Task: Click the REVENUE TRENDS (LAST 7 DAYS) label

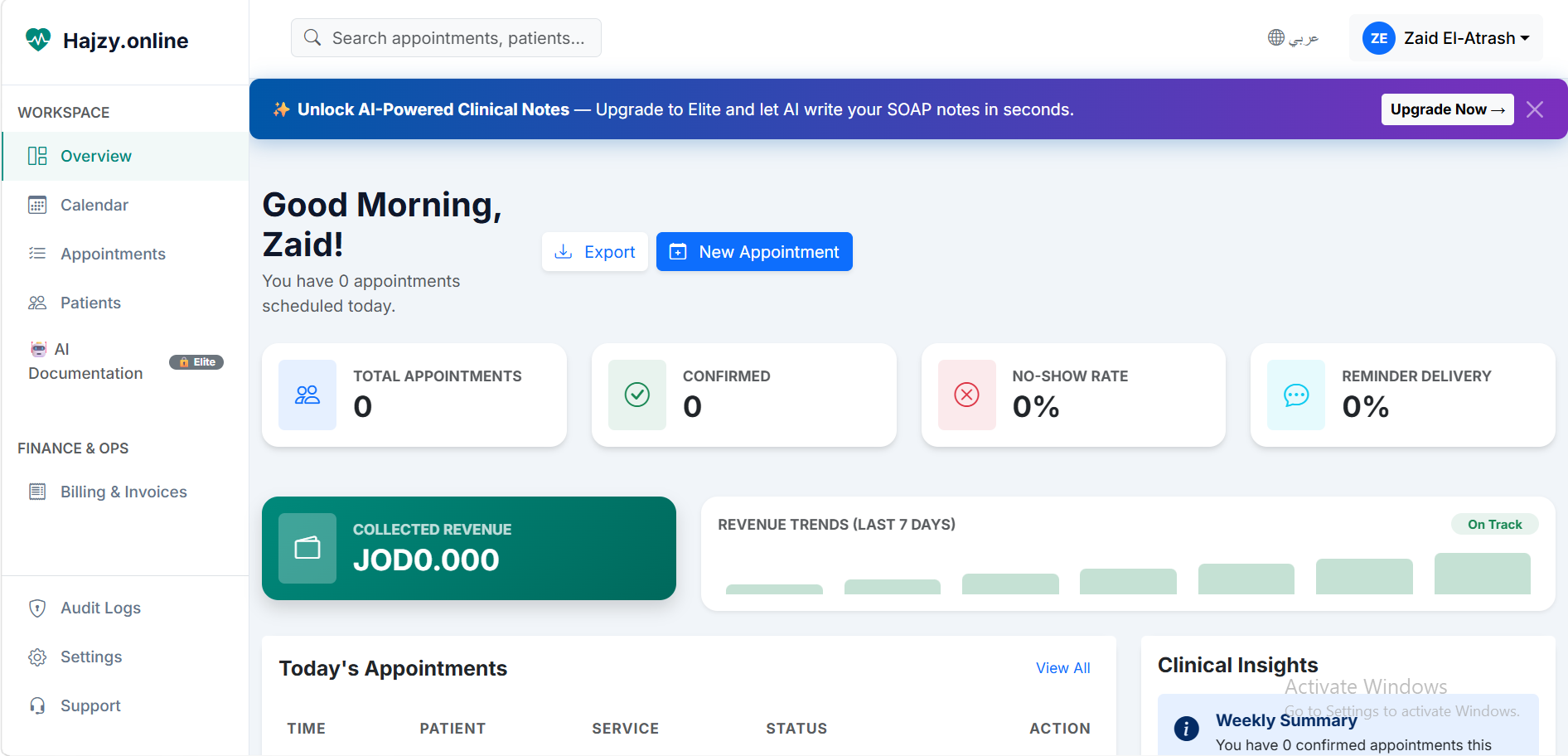Action: pos(836,525)
